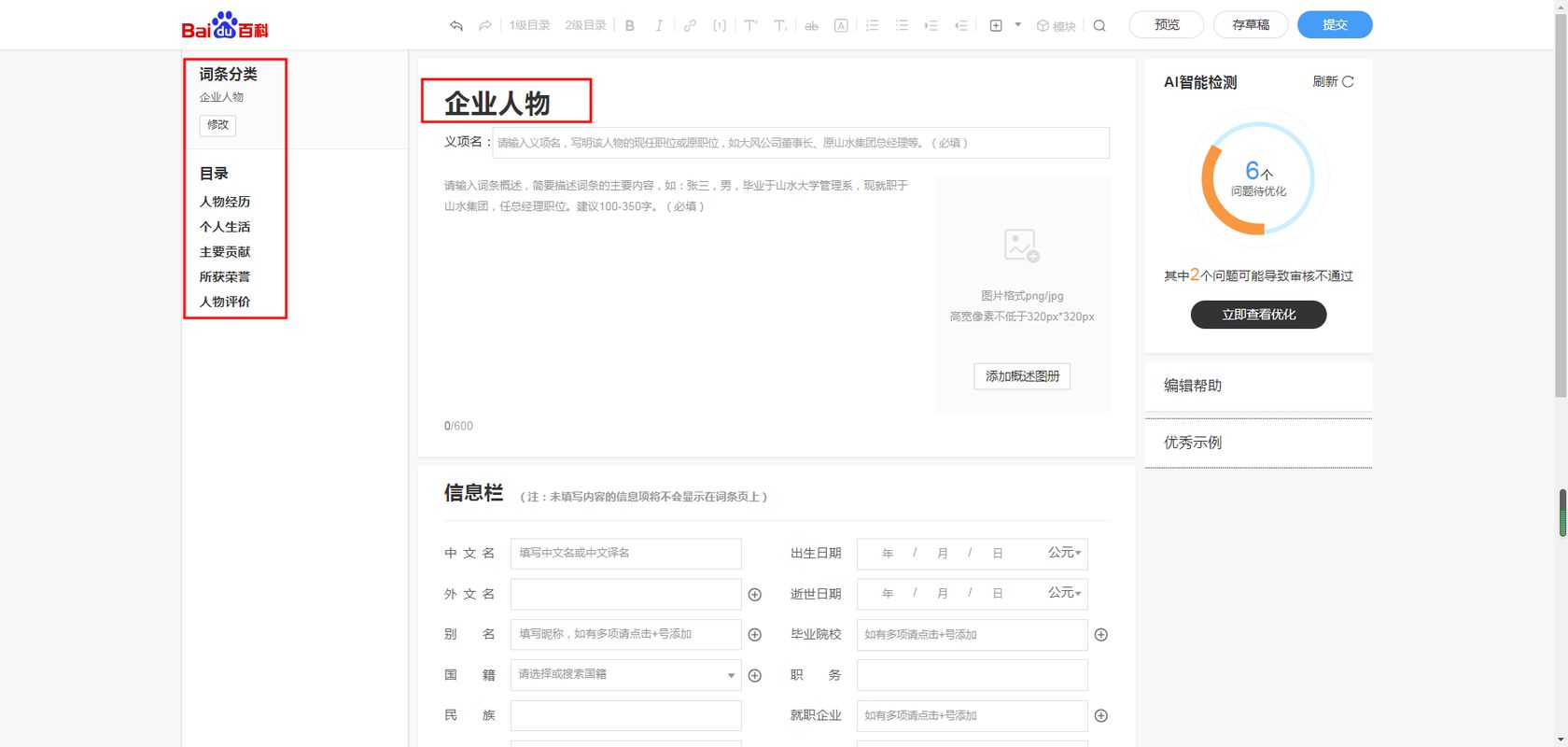The width and height of the screenshot is (1568, 747).
Task: Apply superscript formatting
Action: click(750, 26)
